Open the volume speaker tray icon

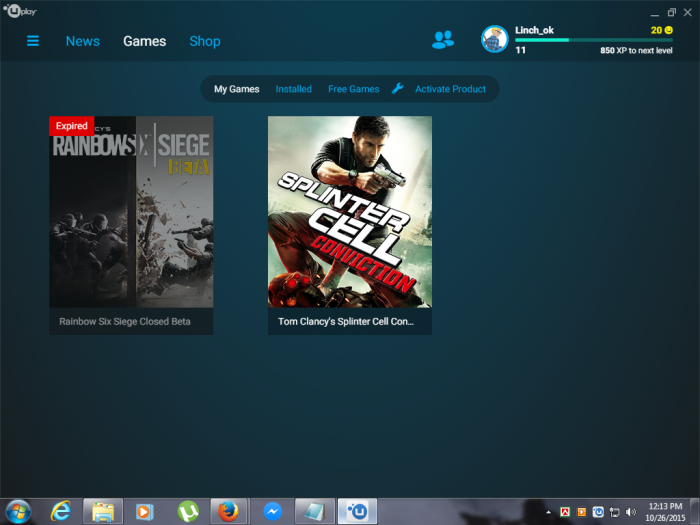click(630, 512)
